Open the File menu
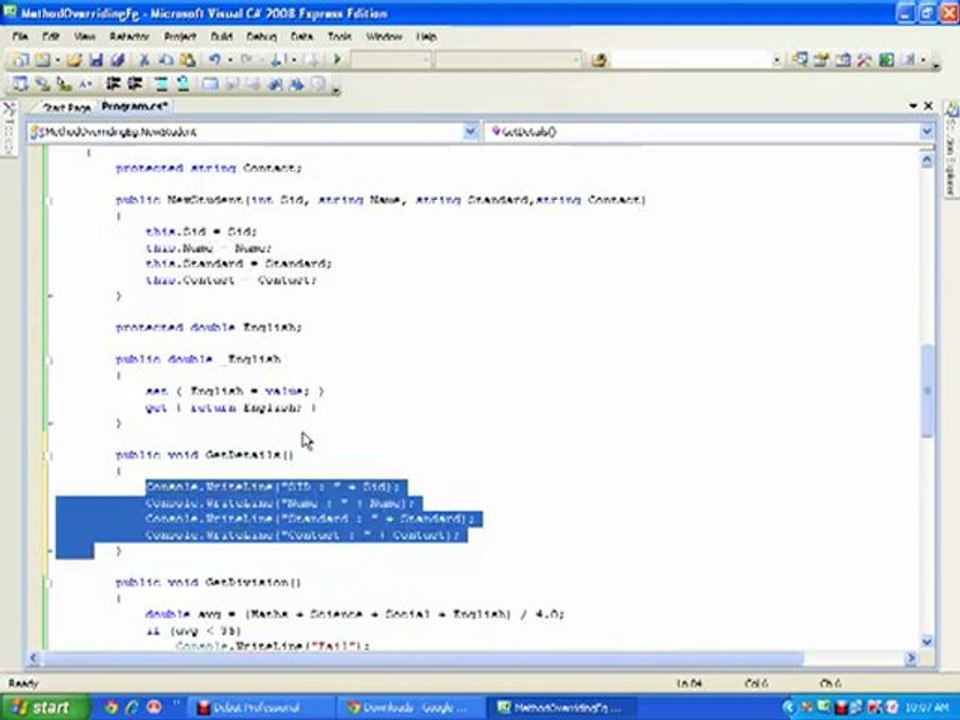Screen dimensions: 960x720 point(20,37)
